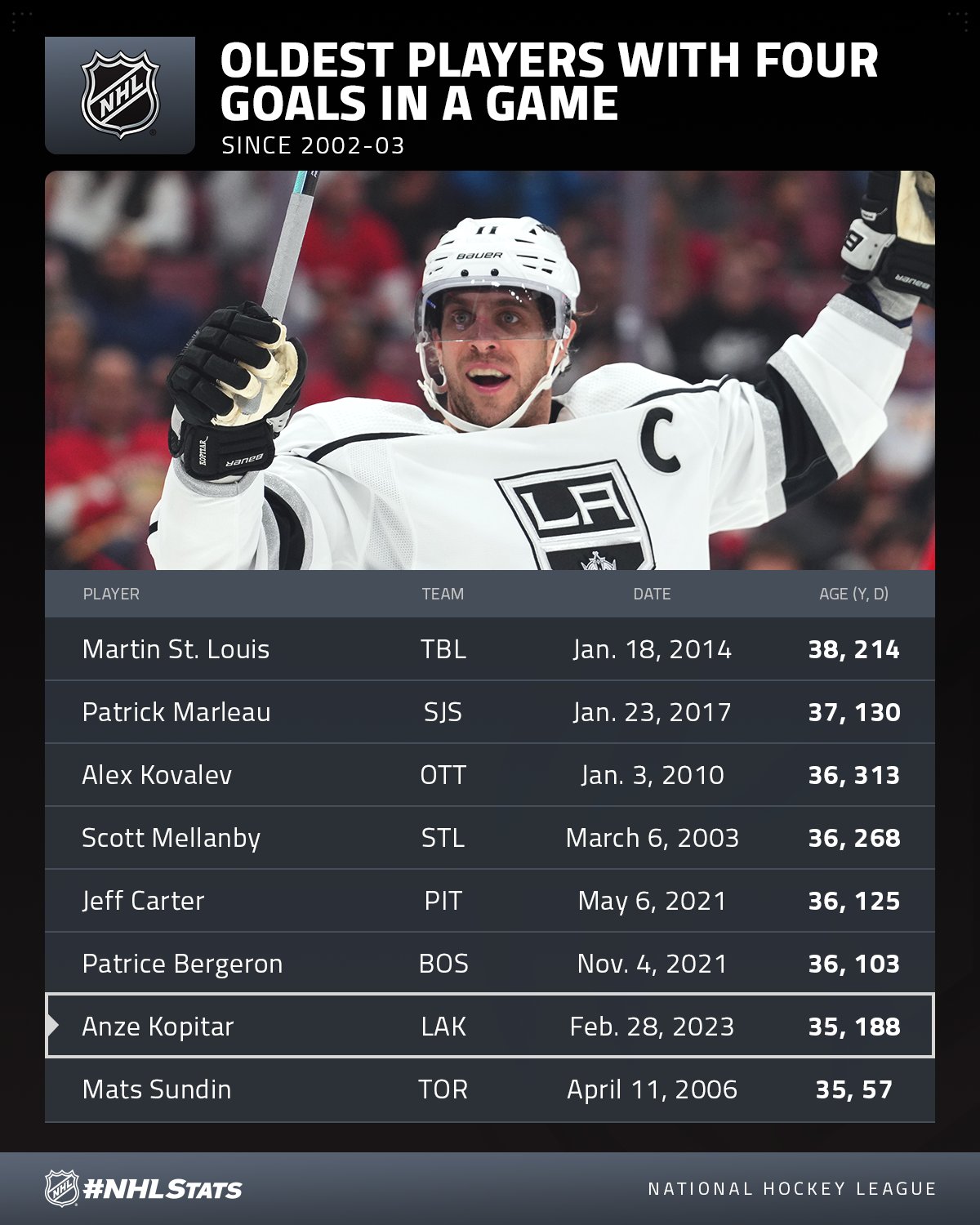Click the Mats Sundin name
The height and width of the screenshot is (1225, 980).
[157, 1089]
